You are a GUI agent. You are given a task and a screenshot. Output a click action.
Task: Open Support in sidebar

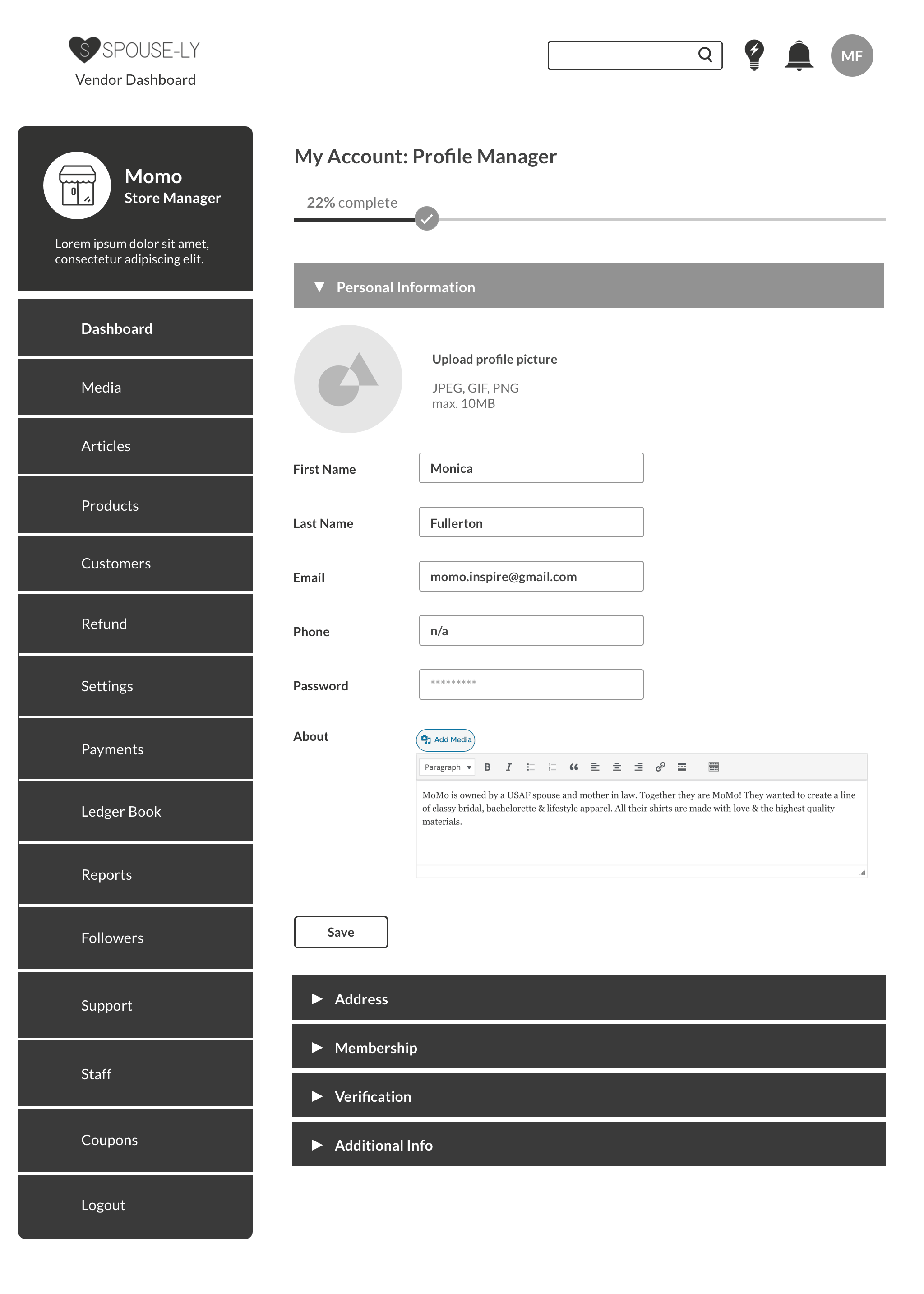[x=135, y=1005]
